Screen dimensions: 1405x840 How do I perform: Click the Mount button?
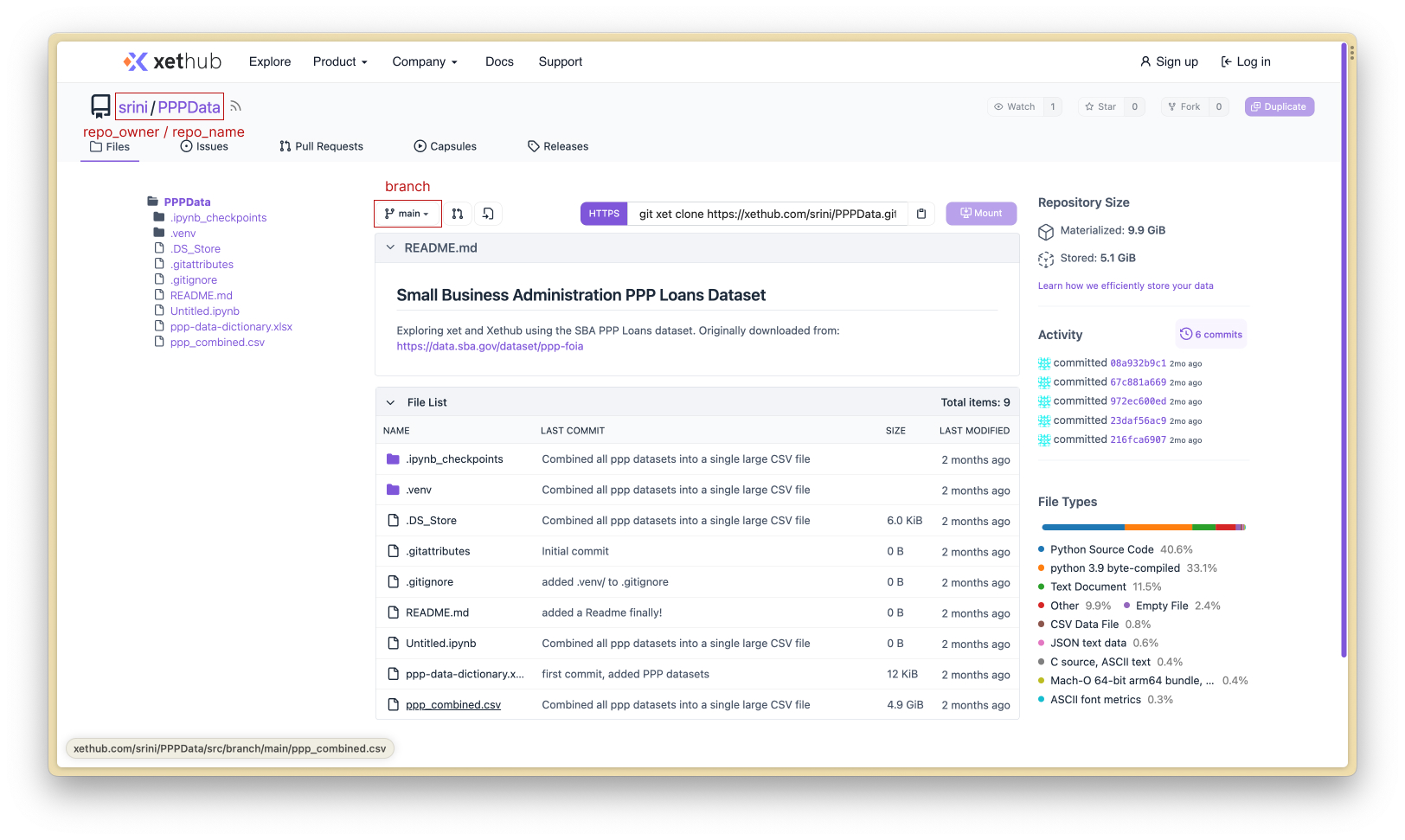pyautogui.click(x=981, y=214)
